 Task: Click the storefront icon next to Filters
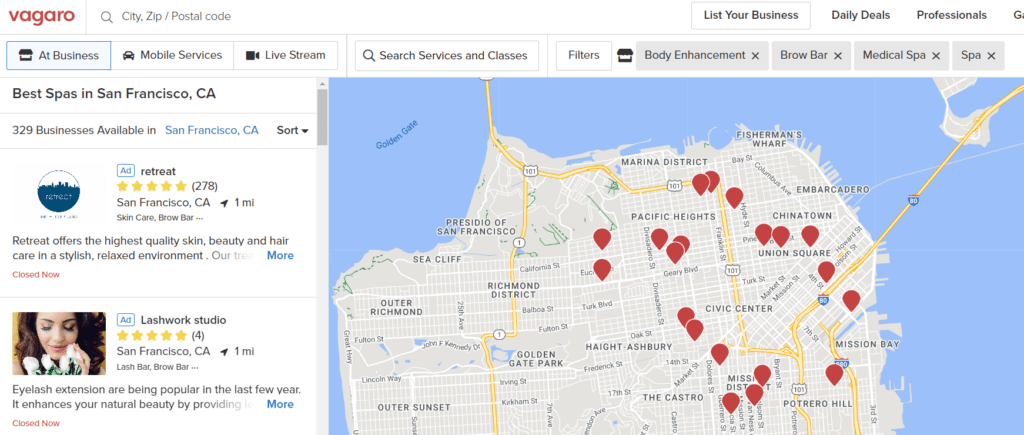click(x=624, y=56)
